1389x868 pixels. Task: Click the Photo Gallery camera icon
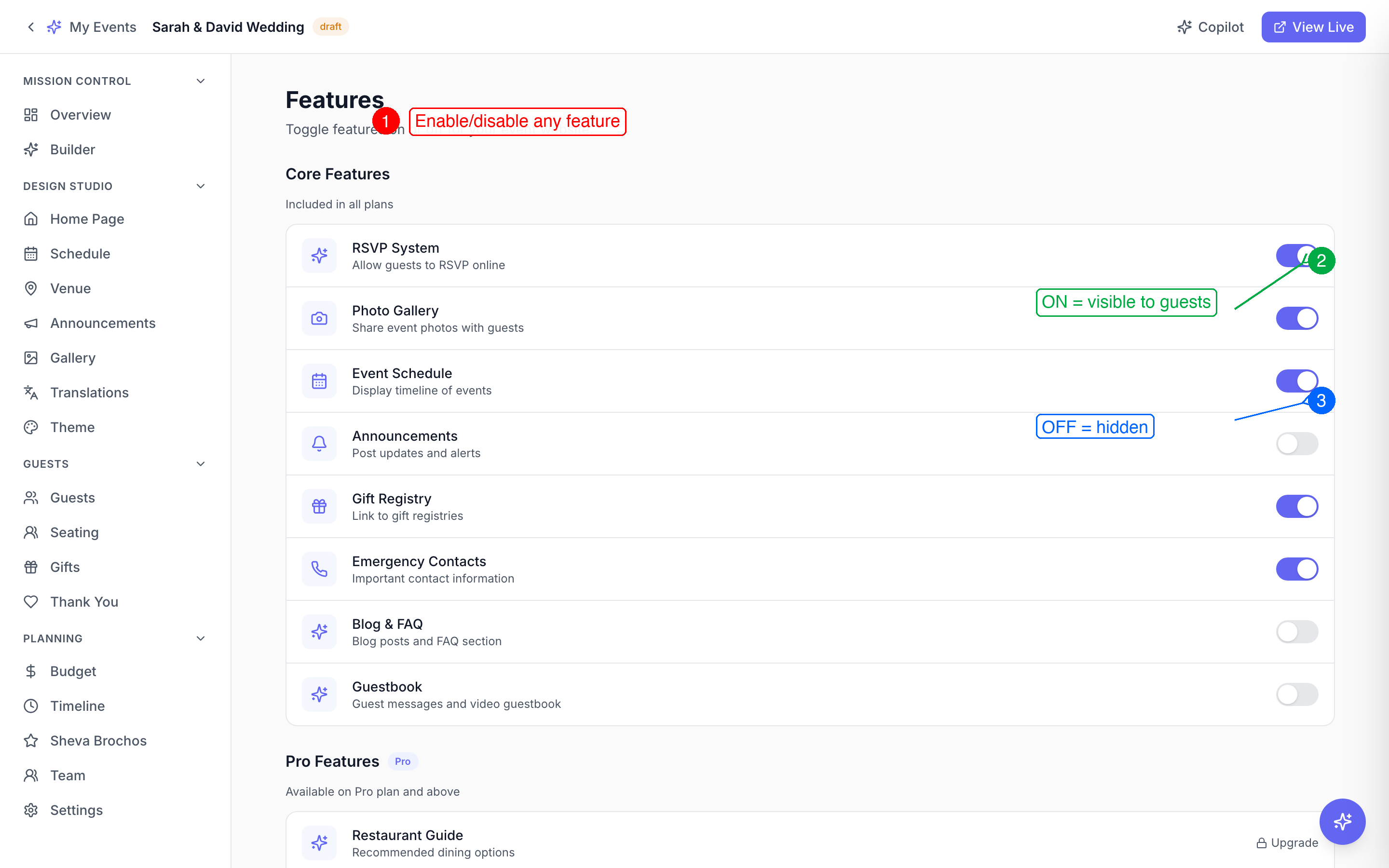[319, 319]
